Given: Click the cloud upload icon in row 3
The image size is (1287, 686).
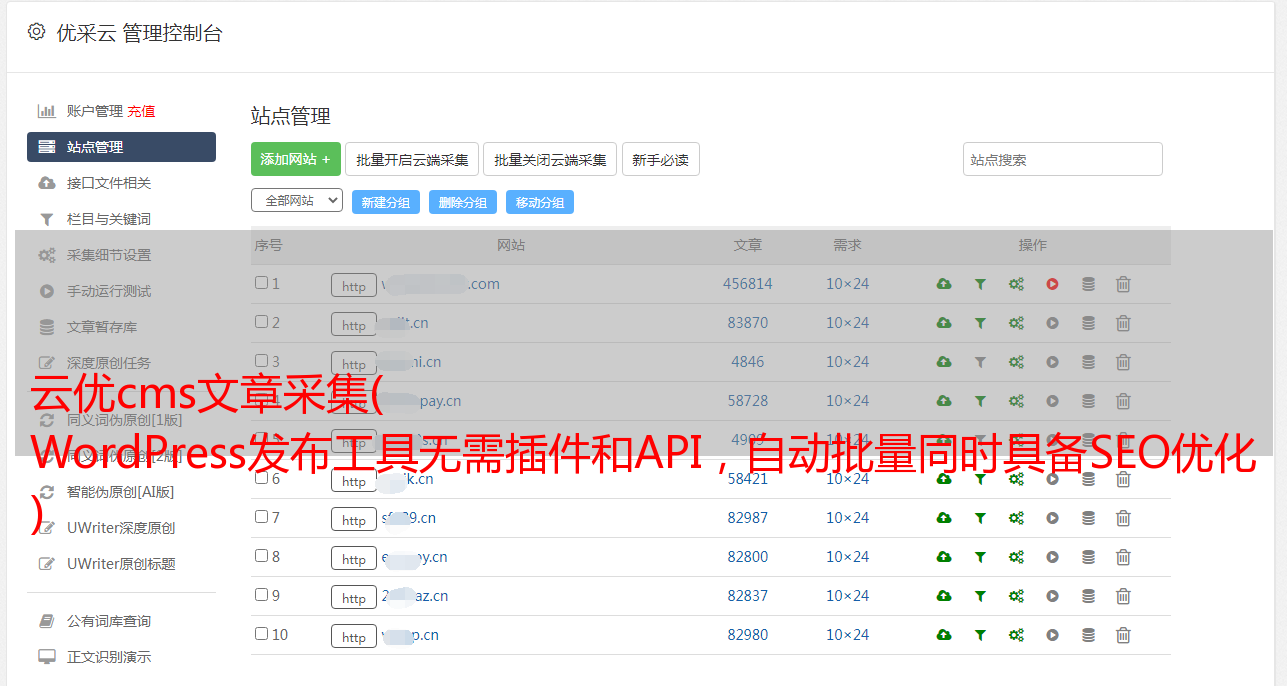Looking at the screenshot, I should coord(944,362).
